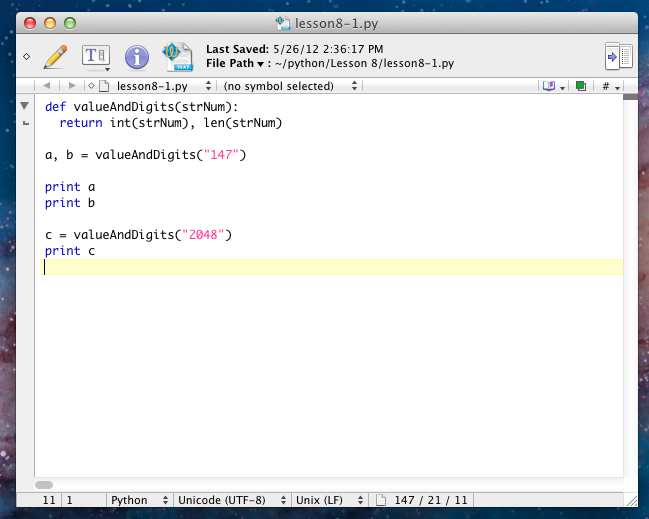
Task: Click the 147 / 21 / 11 statistics
Action: tap(430, 500)
